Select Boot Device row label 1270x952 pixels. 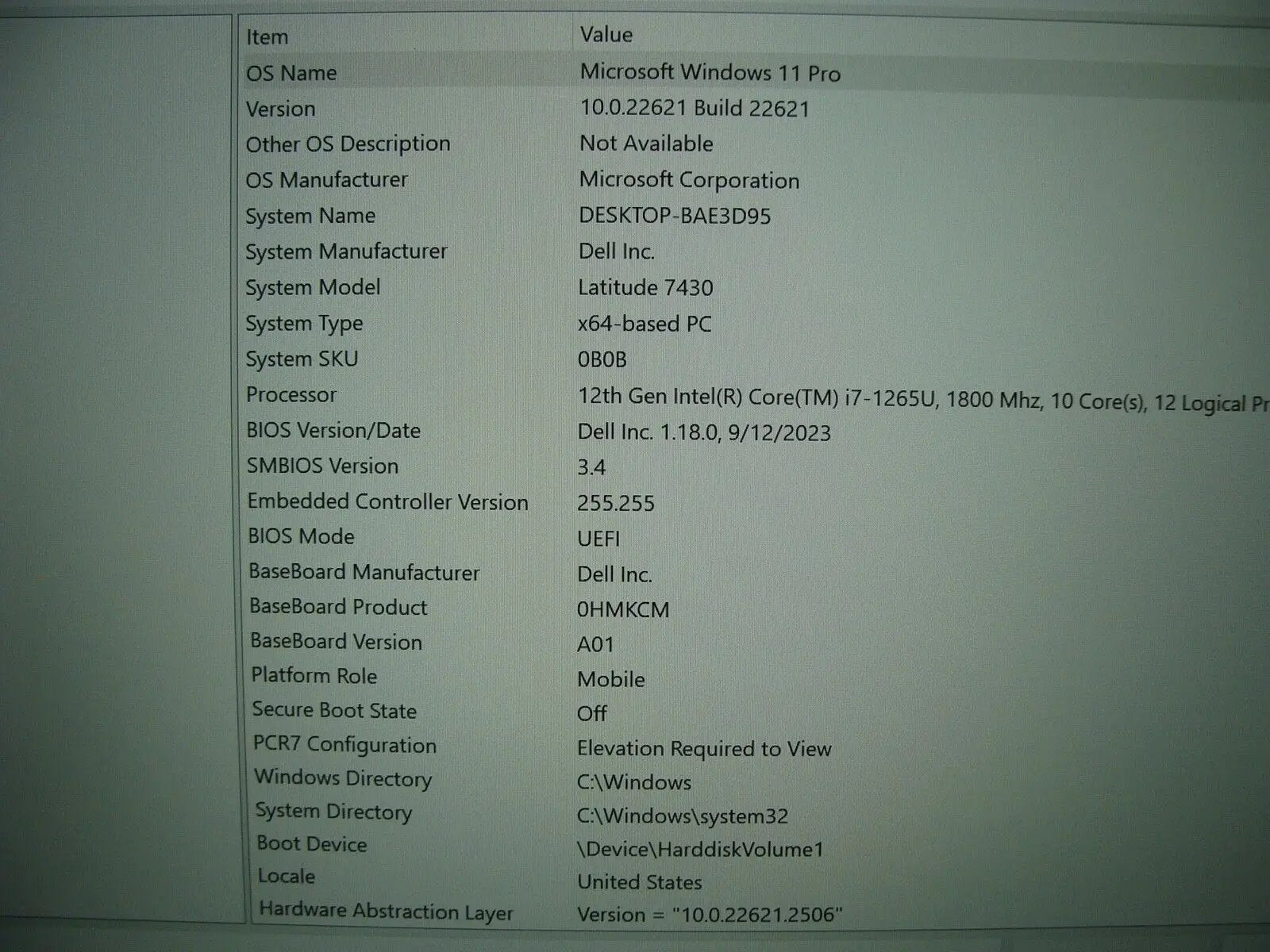[x=312, y=844]
